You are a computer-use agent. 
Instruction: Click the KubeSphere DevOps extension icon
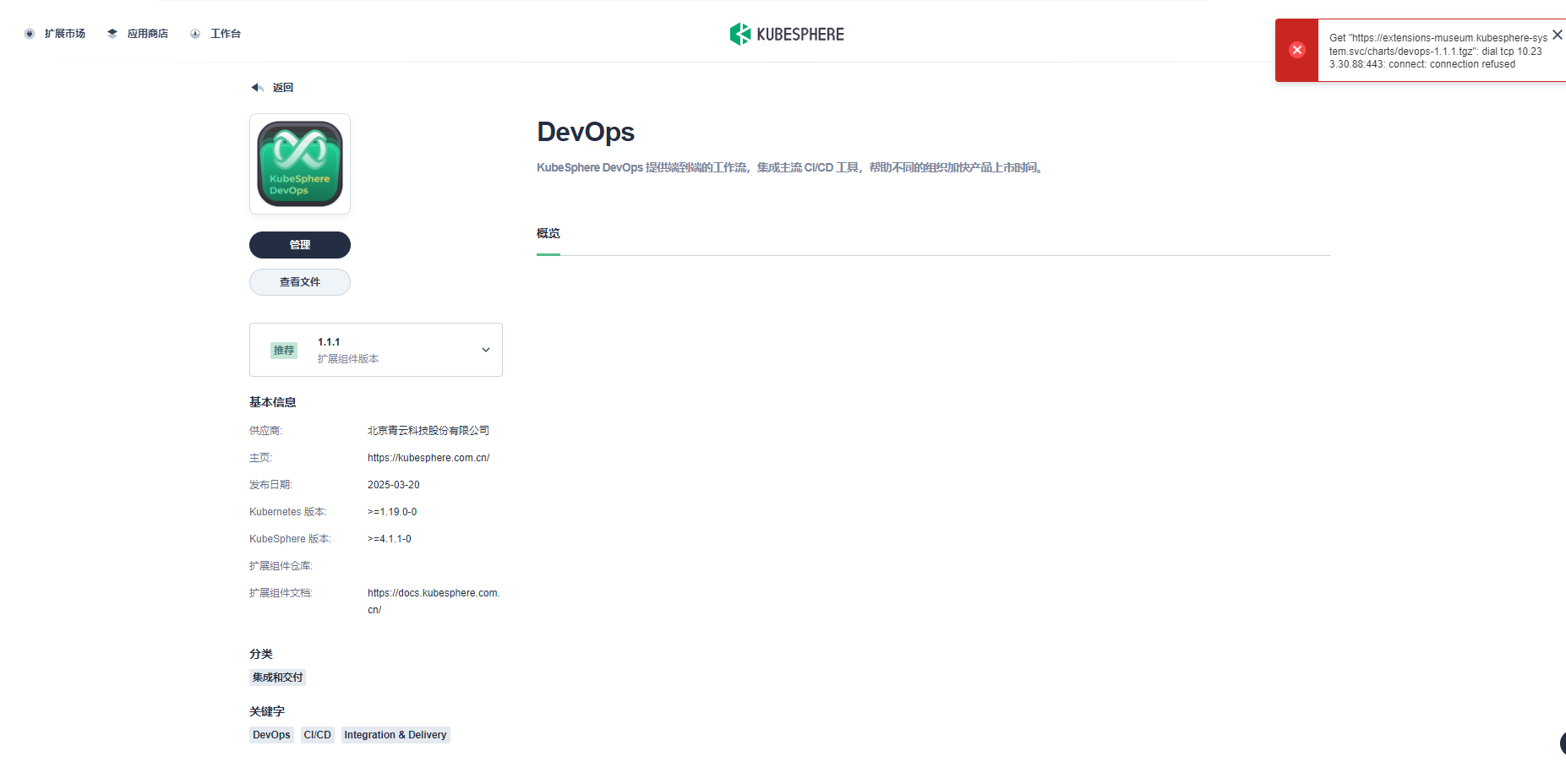click(x=300, y=164)
